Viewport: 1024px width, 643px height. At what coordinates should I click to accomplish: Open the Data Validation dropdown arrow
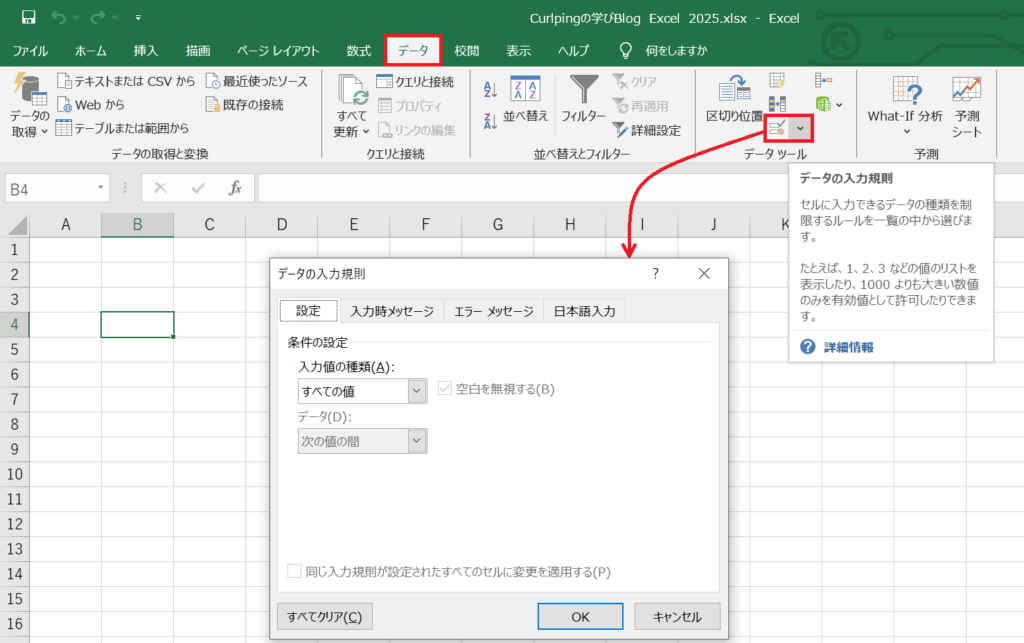click(x=800, y=129)
